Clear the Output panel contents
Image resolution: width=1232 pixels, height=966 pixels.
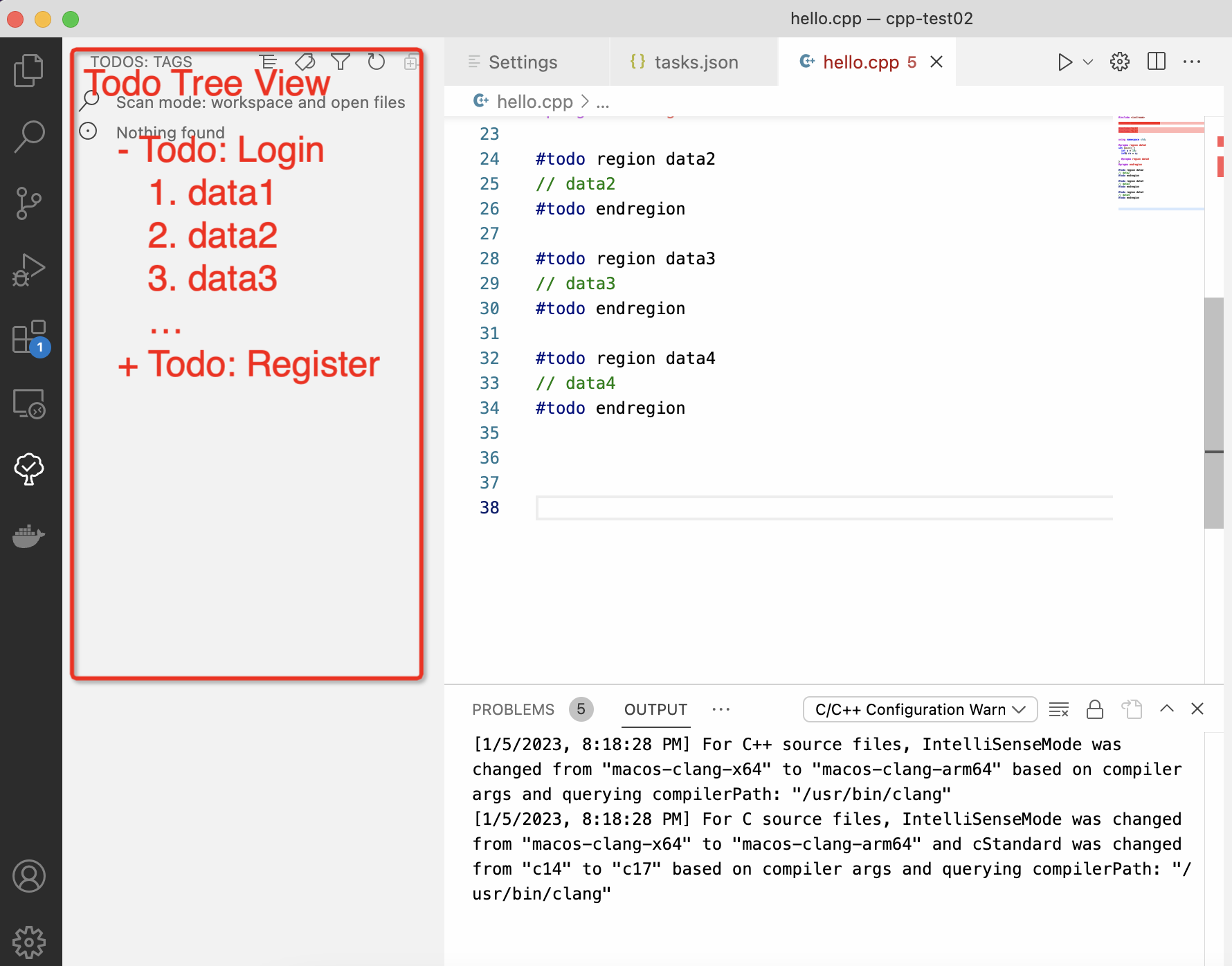pos(1058,709)
